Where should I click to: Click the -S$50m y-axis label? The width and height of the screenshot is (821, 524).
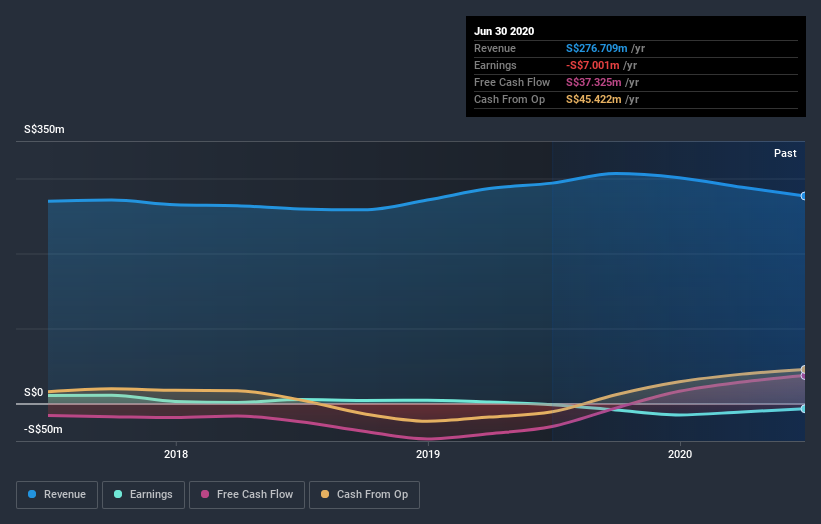(43, 430)
